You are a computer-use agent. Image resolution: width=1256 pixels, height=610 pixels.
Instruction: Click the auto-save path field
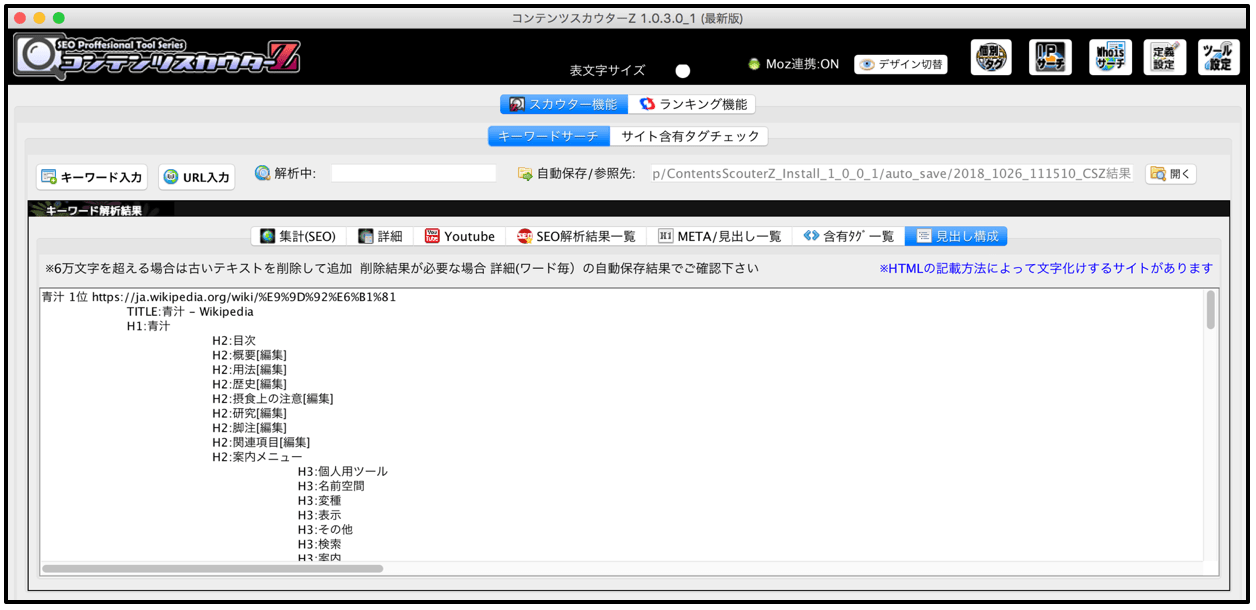coord(892,174)
